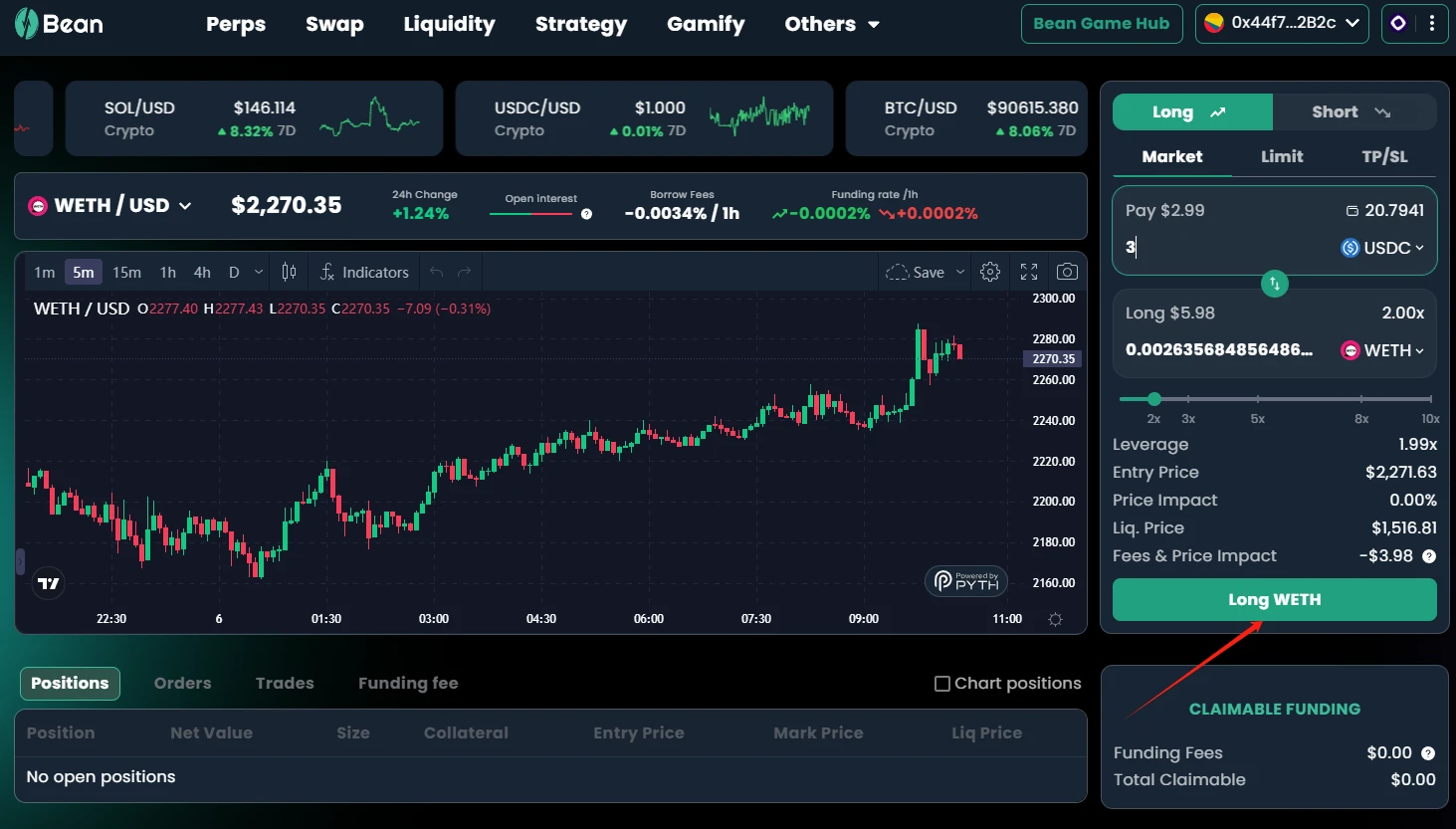Click the leverage slider handle
Image resolution: width=1456 pixels, height=829 pixels.
coord(1153,399)
